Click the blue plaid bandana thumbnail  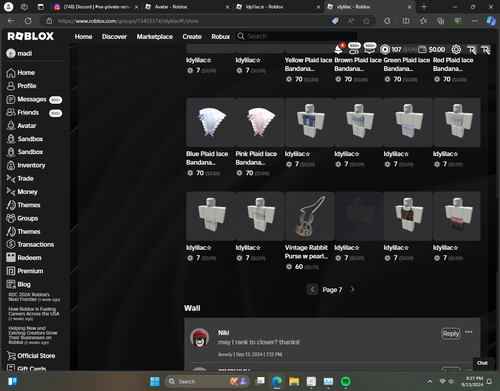click(211, 122)
